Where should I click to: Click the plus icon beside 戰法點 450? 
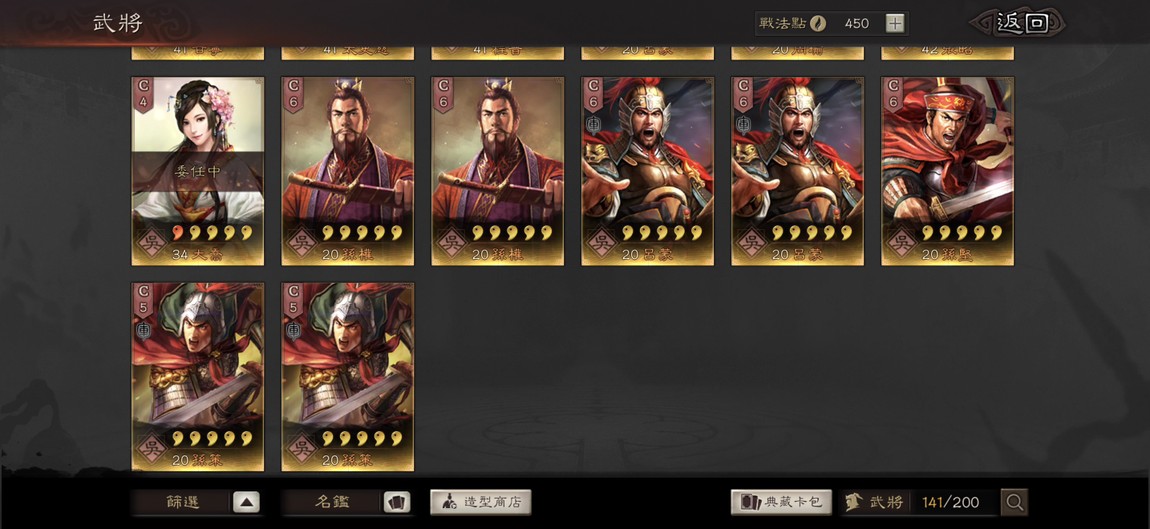click(x=895, y=23)
